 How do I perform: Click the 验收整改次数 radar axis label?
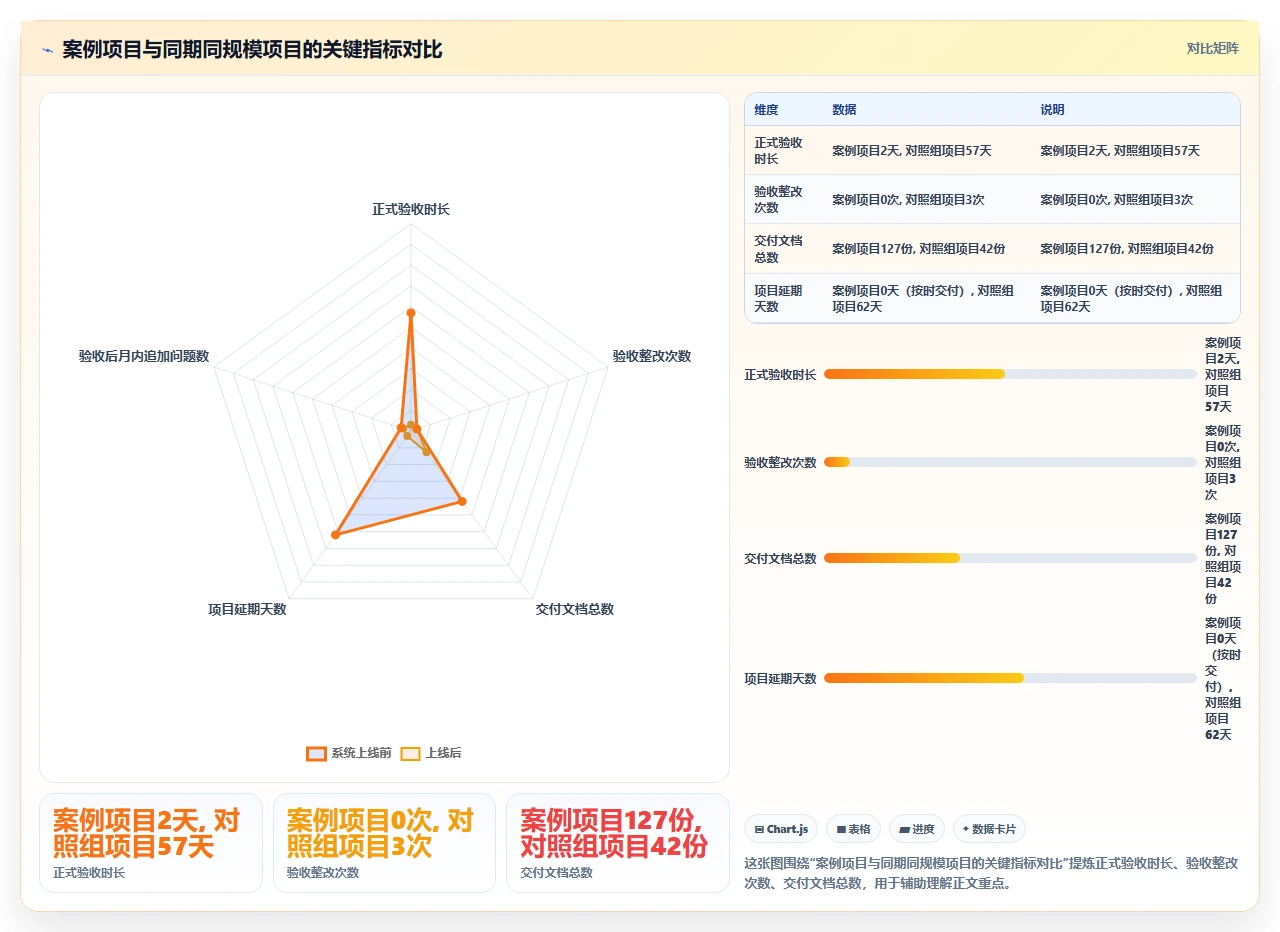(x=652, y=356)
